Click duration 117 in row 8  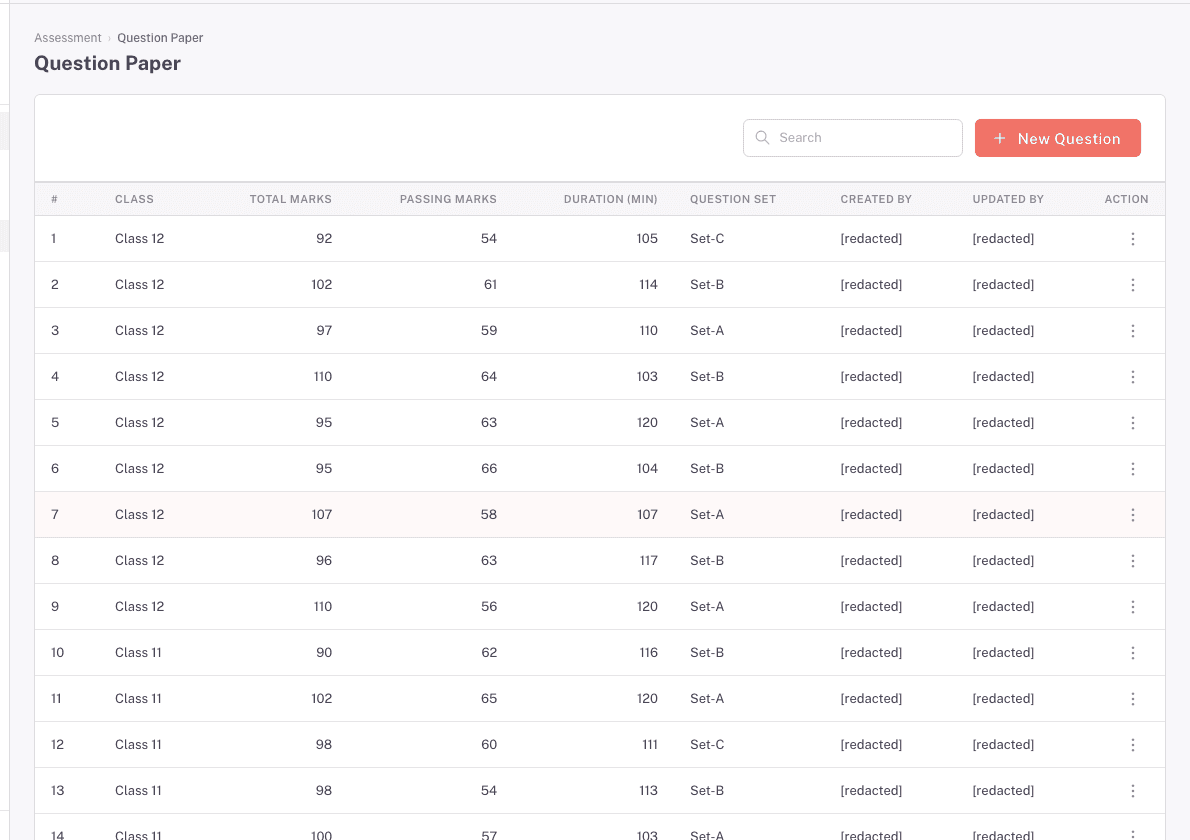pyautogui.click(x=648, y=561)
